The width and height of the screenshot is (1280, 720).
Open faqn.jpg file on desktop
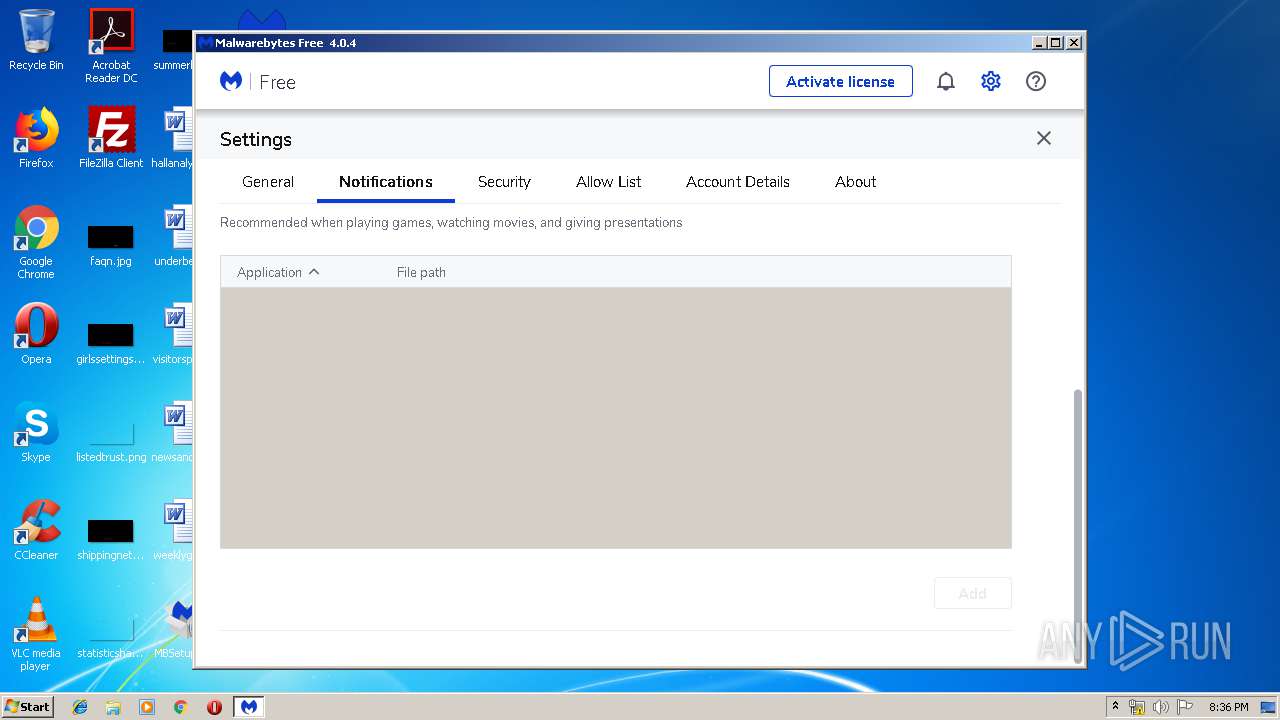pyautogui.click(x=111, y=246)
